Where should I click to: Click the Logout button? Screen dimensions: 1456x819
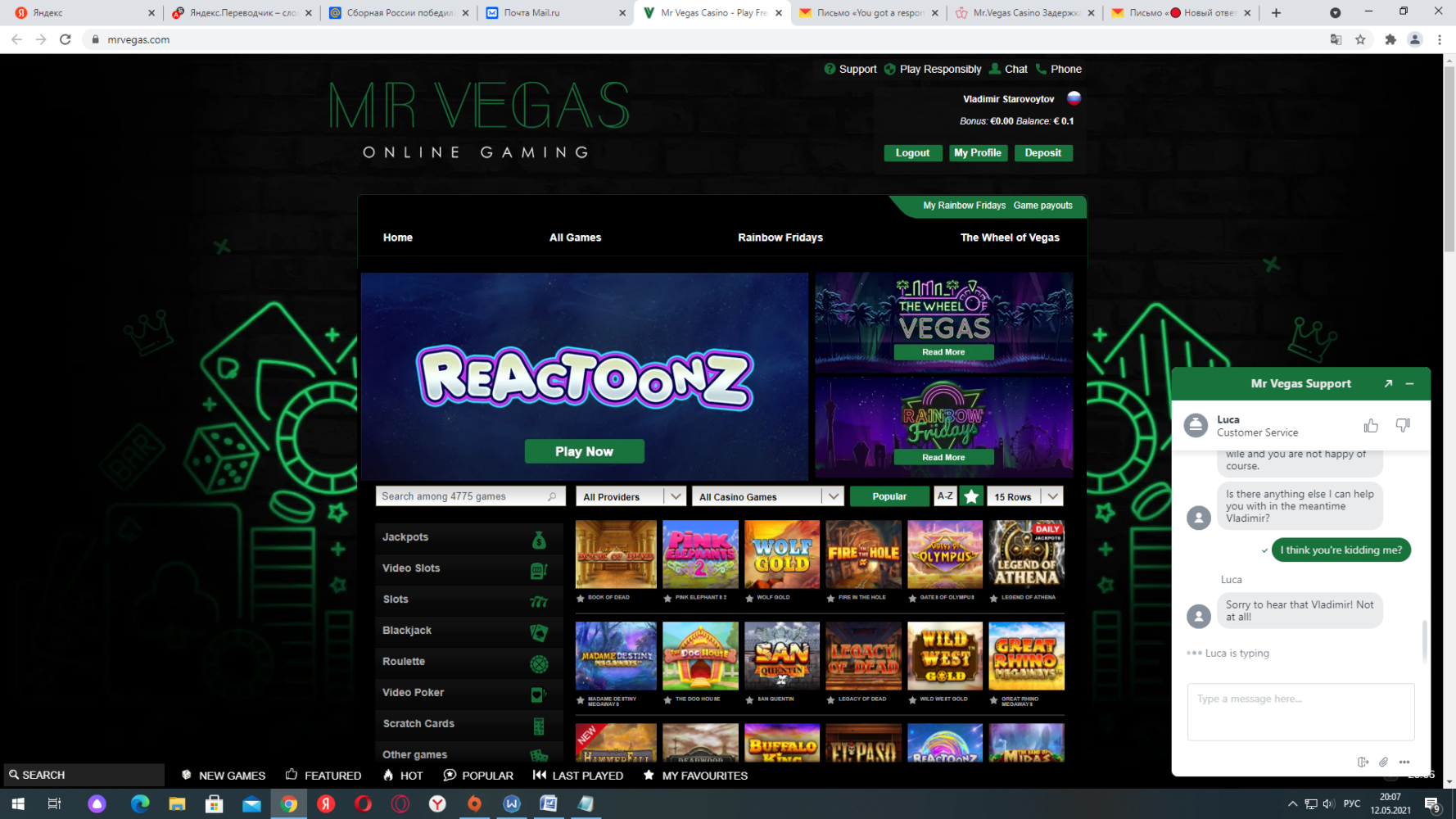click(x=912, y=153)
